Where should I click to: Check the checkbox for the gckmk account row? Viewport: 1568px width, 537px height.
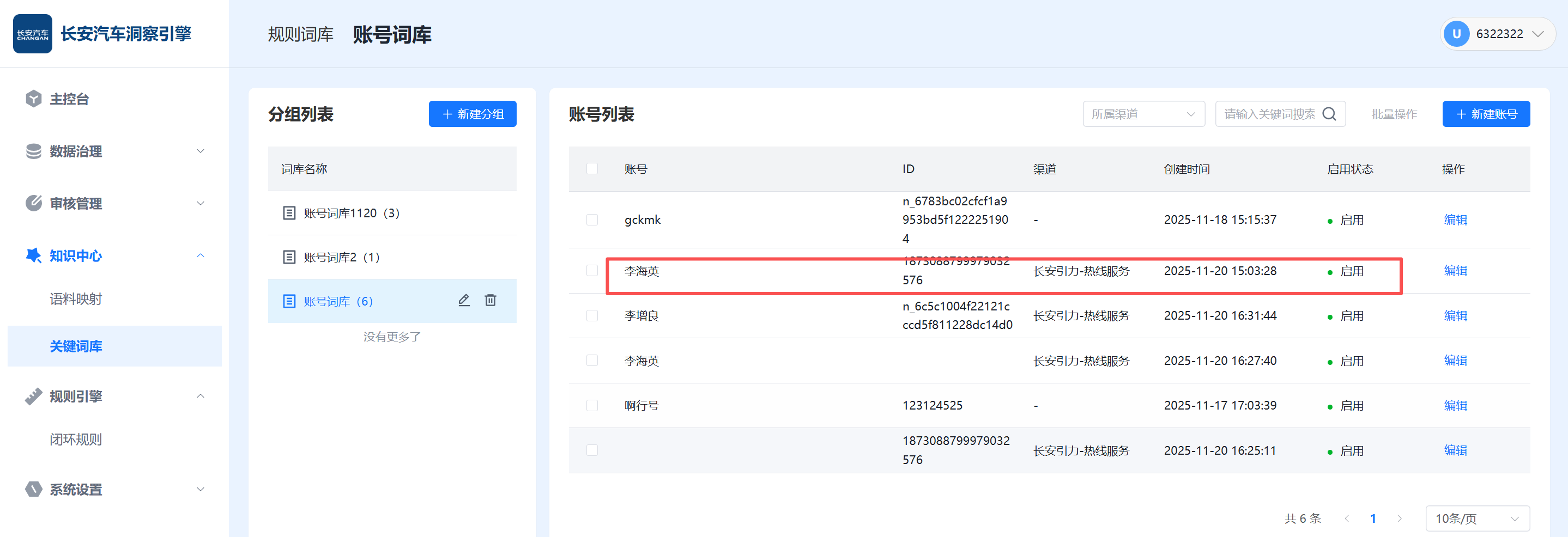592,220
